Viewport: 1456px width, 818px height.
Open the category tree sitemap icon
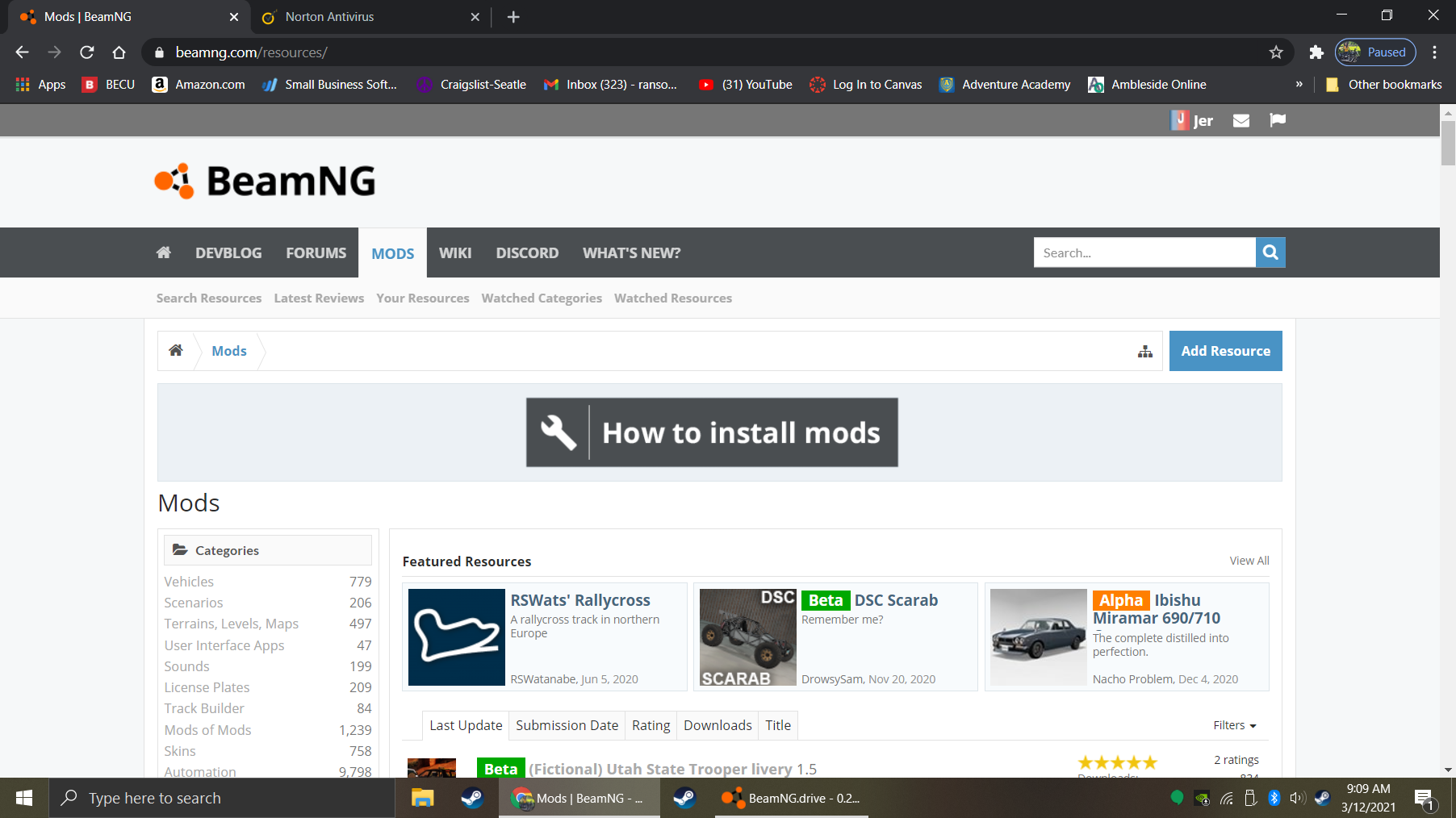pos(1145,351)
